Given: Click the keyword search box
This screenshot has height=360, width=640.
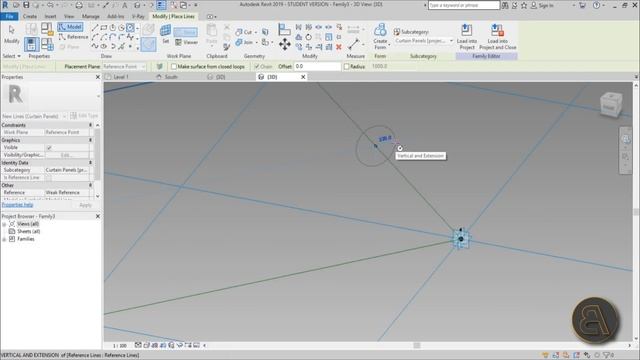Looking at the screenshot, I should 464,5.
